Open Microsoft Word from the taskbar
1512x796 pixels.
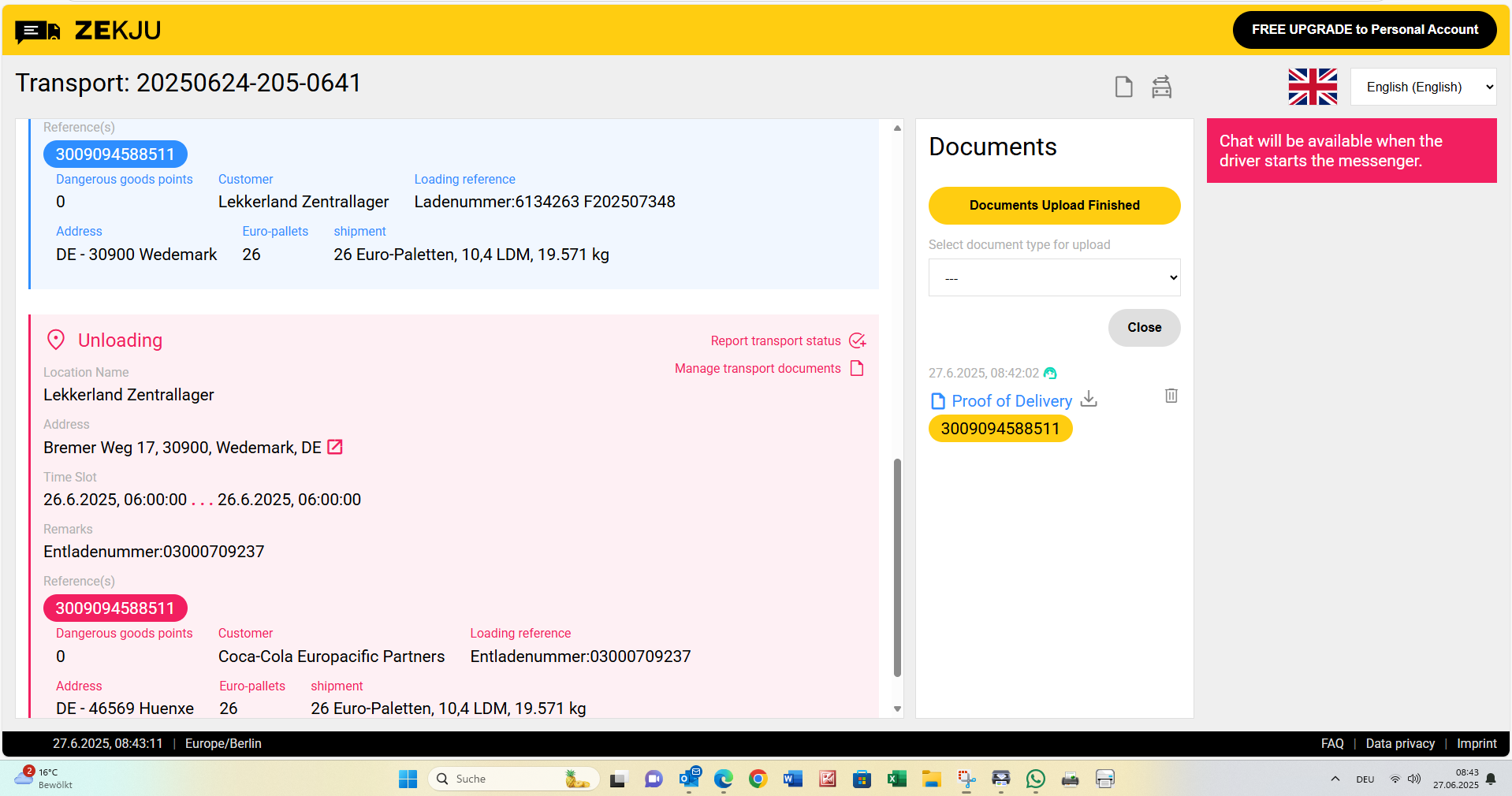click(792, 779)
